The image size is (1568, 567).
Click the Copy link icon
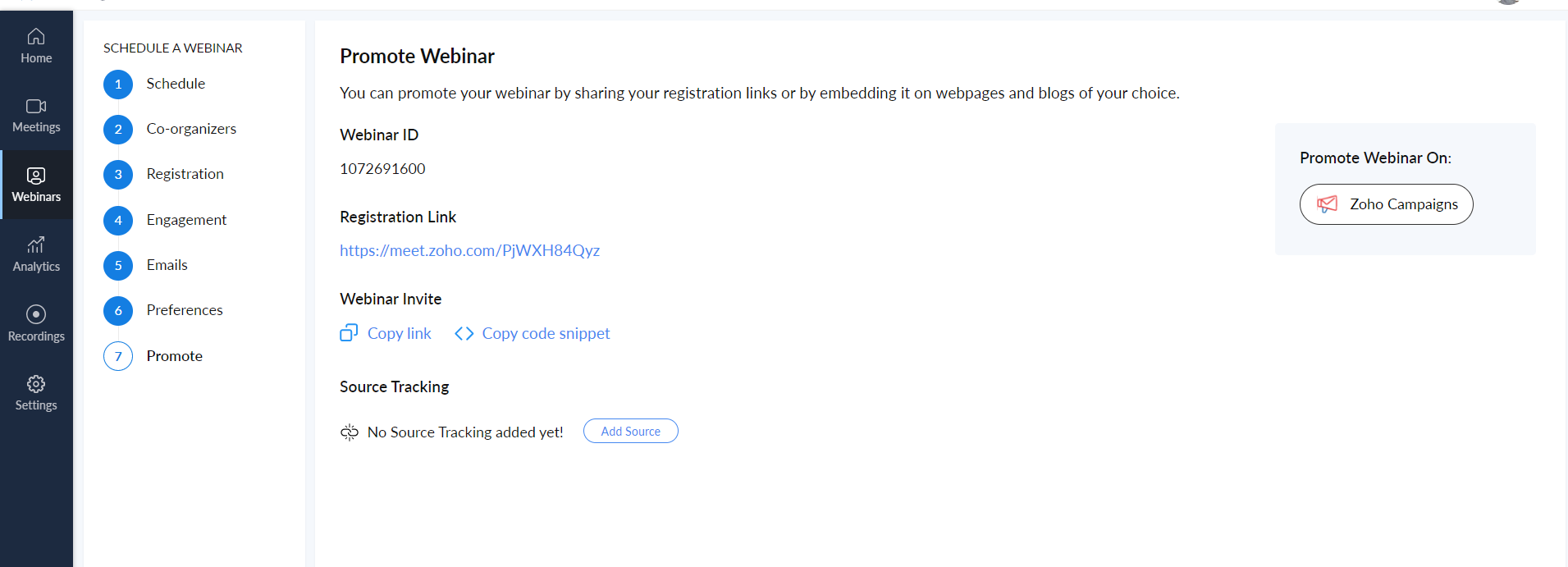coord(349,333)
